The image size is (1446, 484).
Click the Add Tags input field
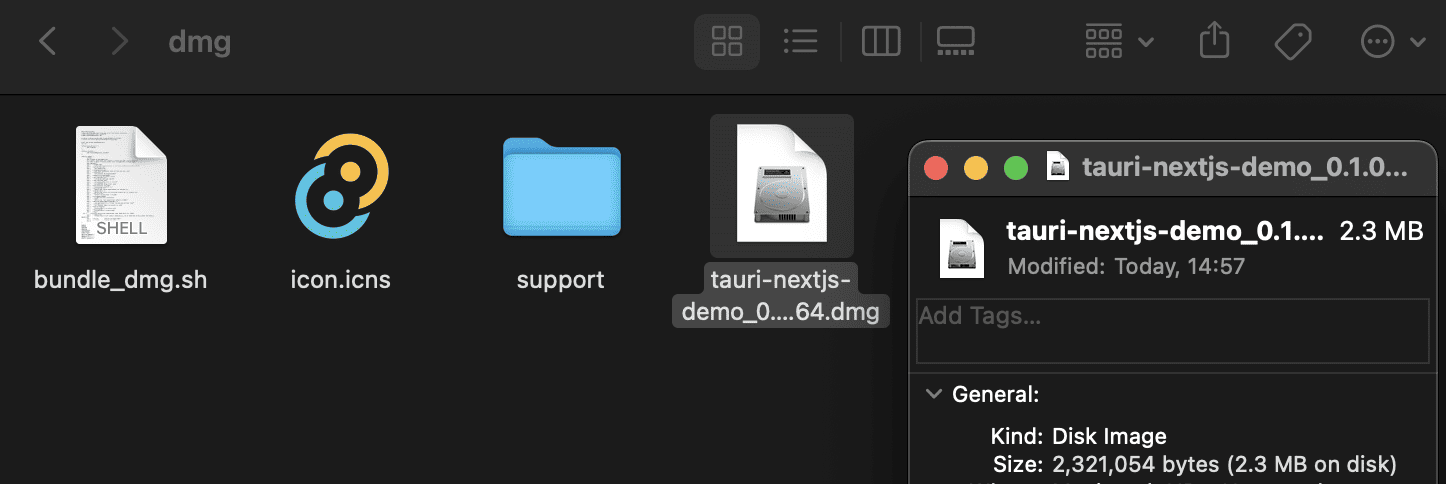[x=1172, y=331]
